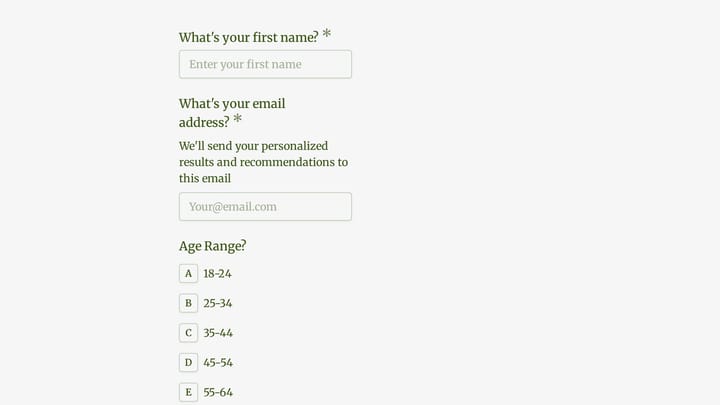Click the "Age Range?" question heading
Image resolution: width=720 pixels, height=405 pixels.
coord(213,246)
